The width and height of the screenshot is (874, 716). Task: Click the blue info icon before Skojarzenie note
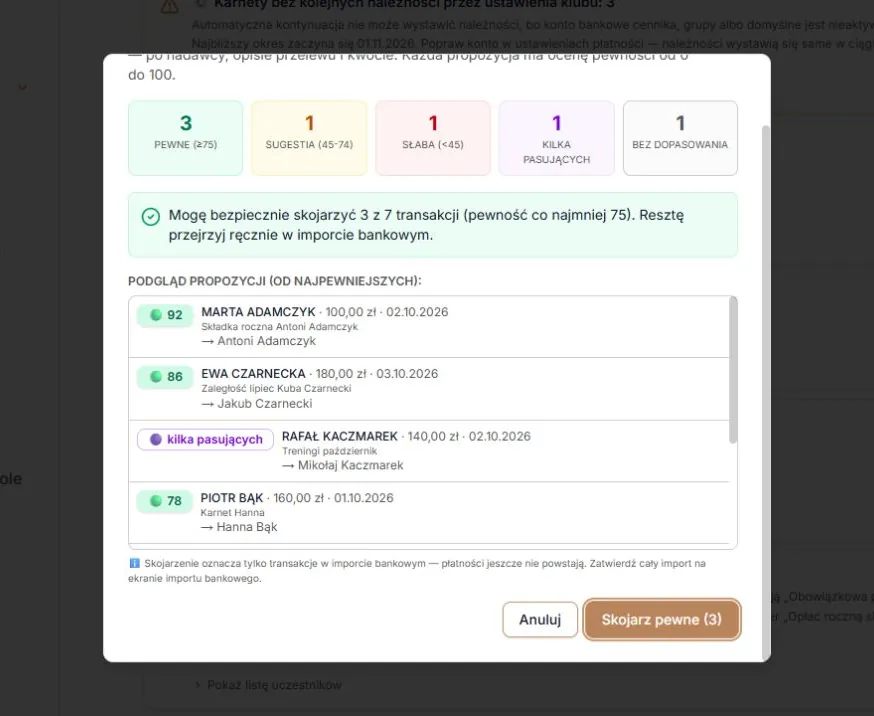point(134,563)
